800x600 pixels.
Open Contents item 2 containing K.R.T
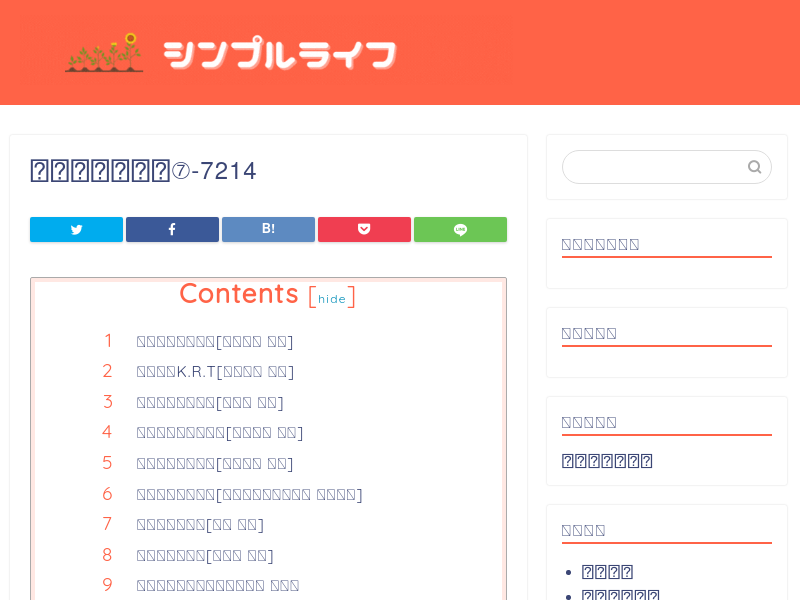point(215,372)
